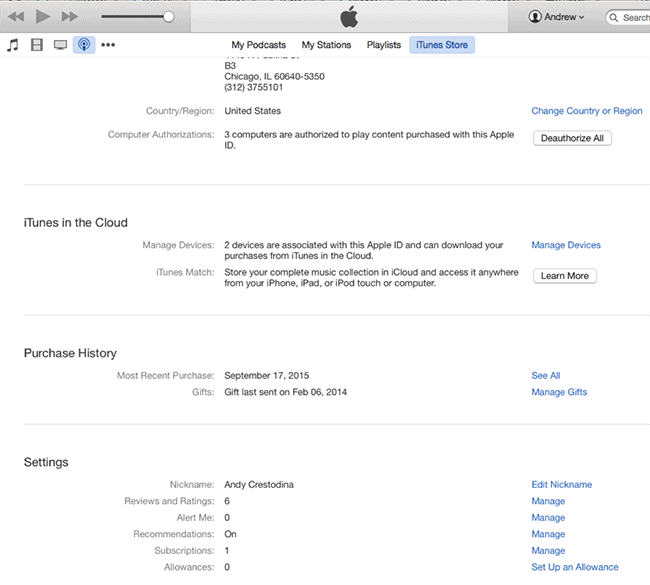The image size is (650, 585).
Task: Click the 2 devices are associated text
Action: [x=364, y=250]
